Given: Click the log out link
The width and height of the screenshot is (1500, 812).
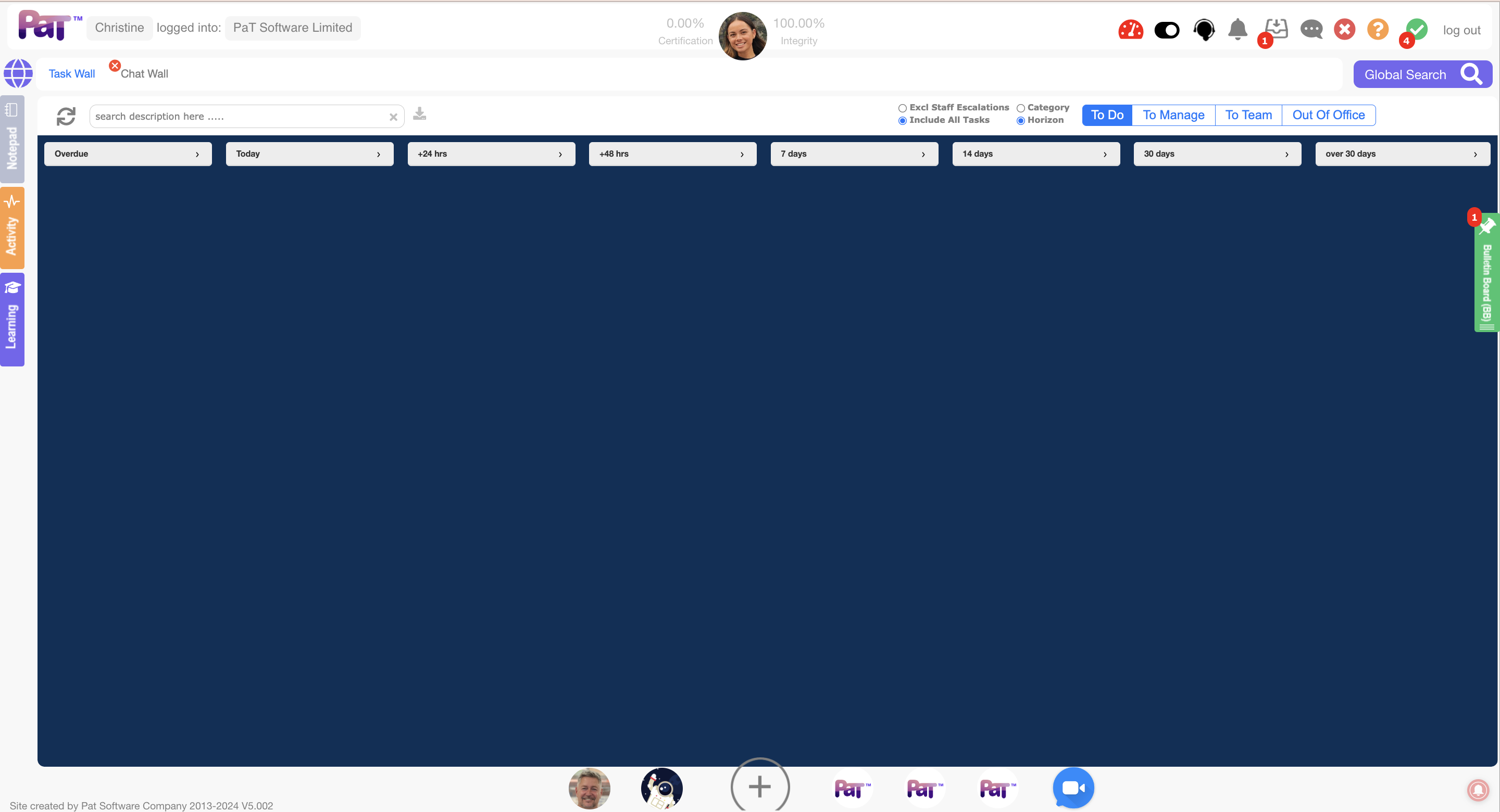Looking at the screenshot, I should [x=1461, y=30].
